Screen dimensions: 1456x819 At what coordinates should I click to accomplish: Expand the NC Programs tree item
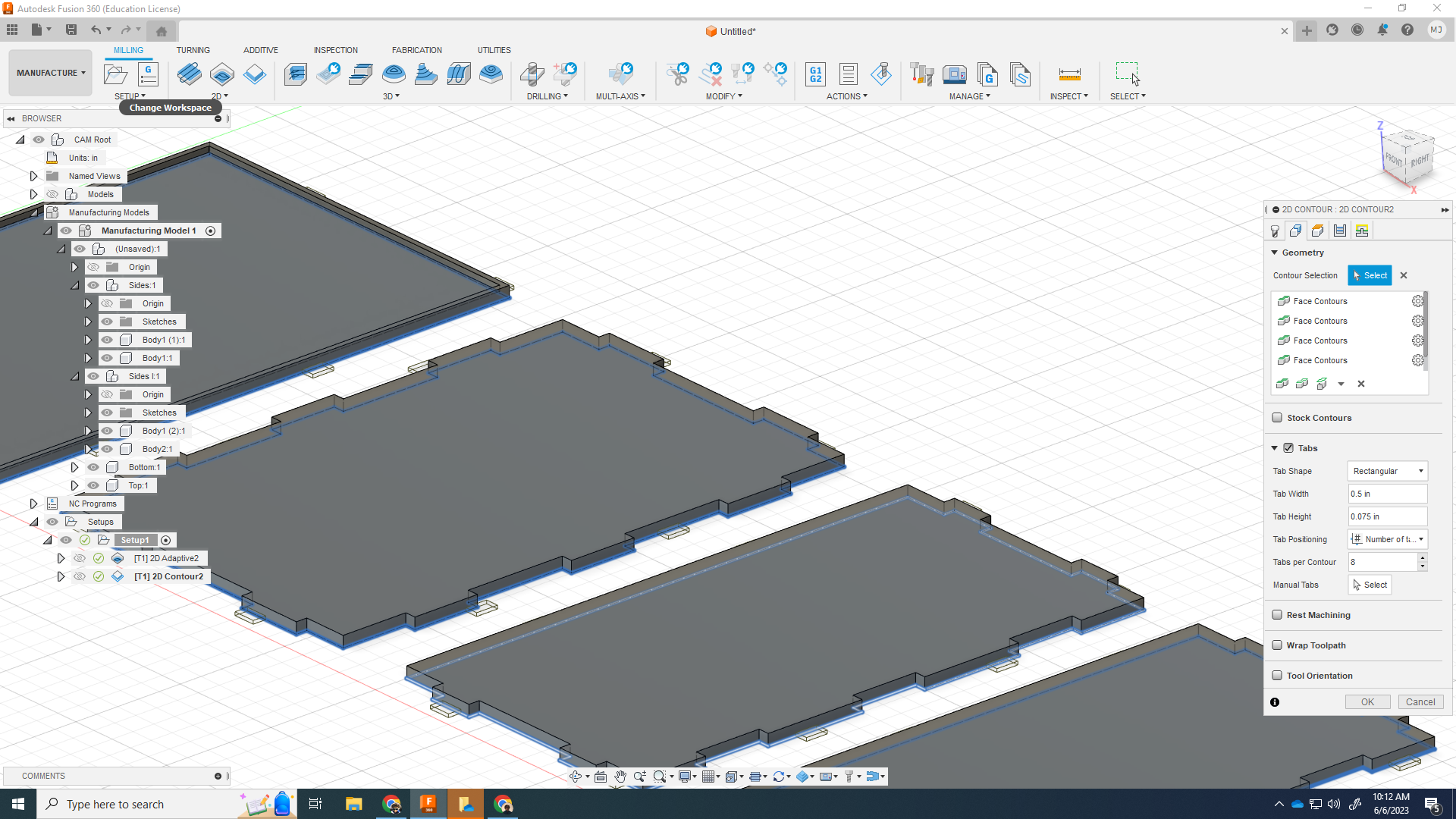pyautogui.click(x=33, y=503)
